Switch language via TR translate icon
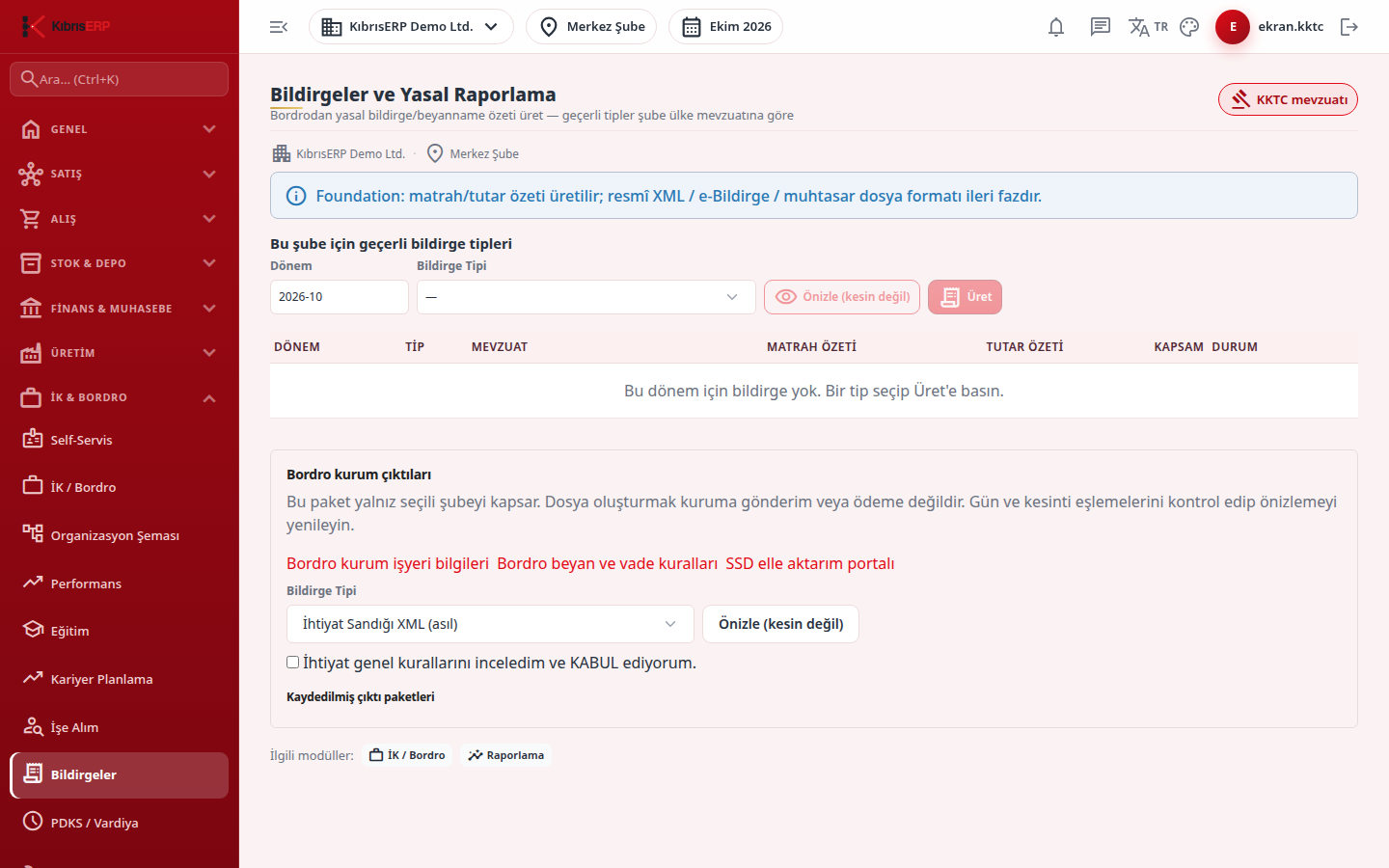 (1148, 27)
